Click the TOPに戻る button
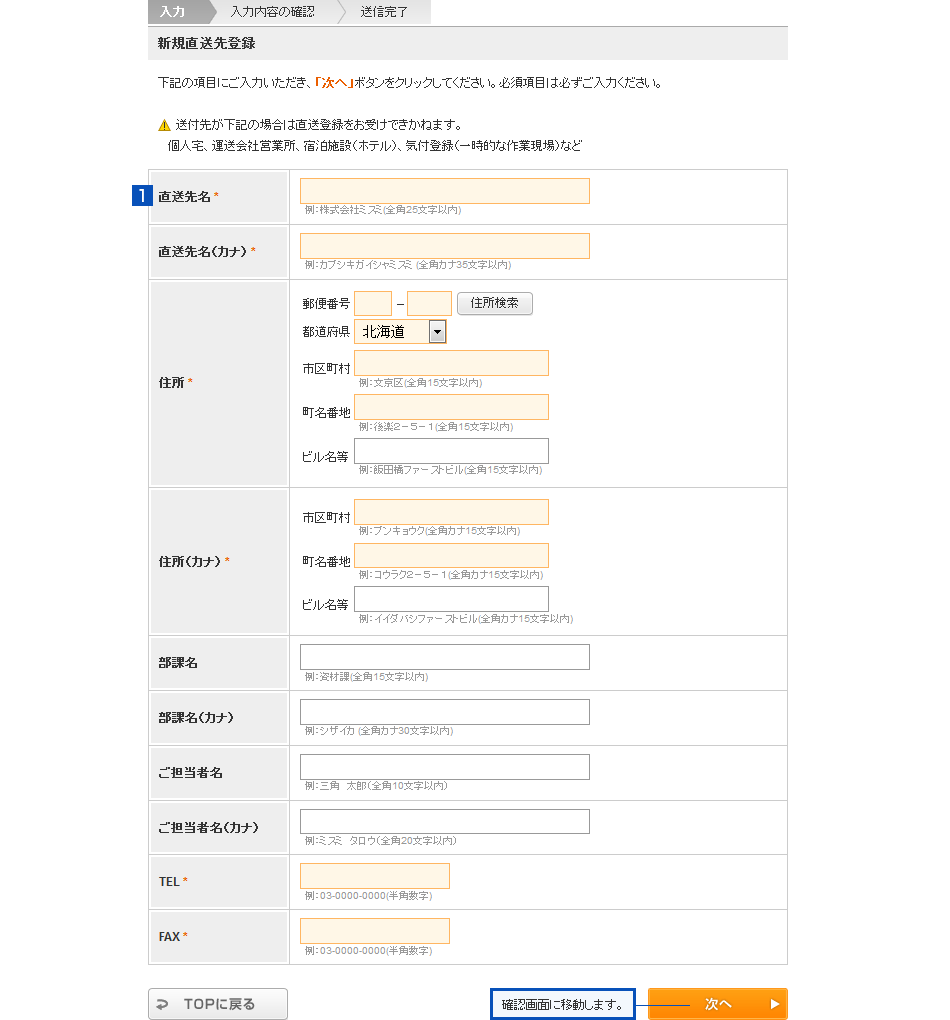 coord(218,1004)
